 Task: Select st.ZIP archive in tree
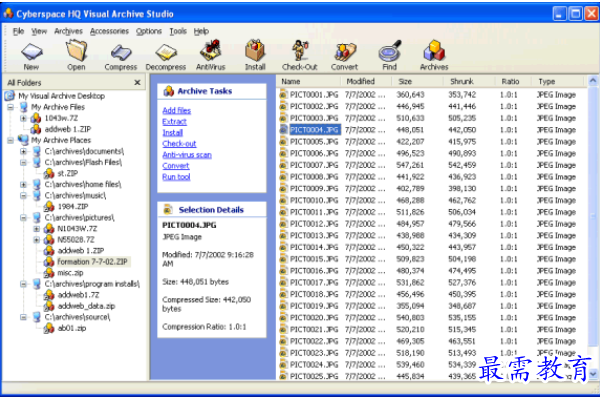click(x=68, y=173)
